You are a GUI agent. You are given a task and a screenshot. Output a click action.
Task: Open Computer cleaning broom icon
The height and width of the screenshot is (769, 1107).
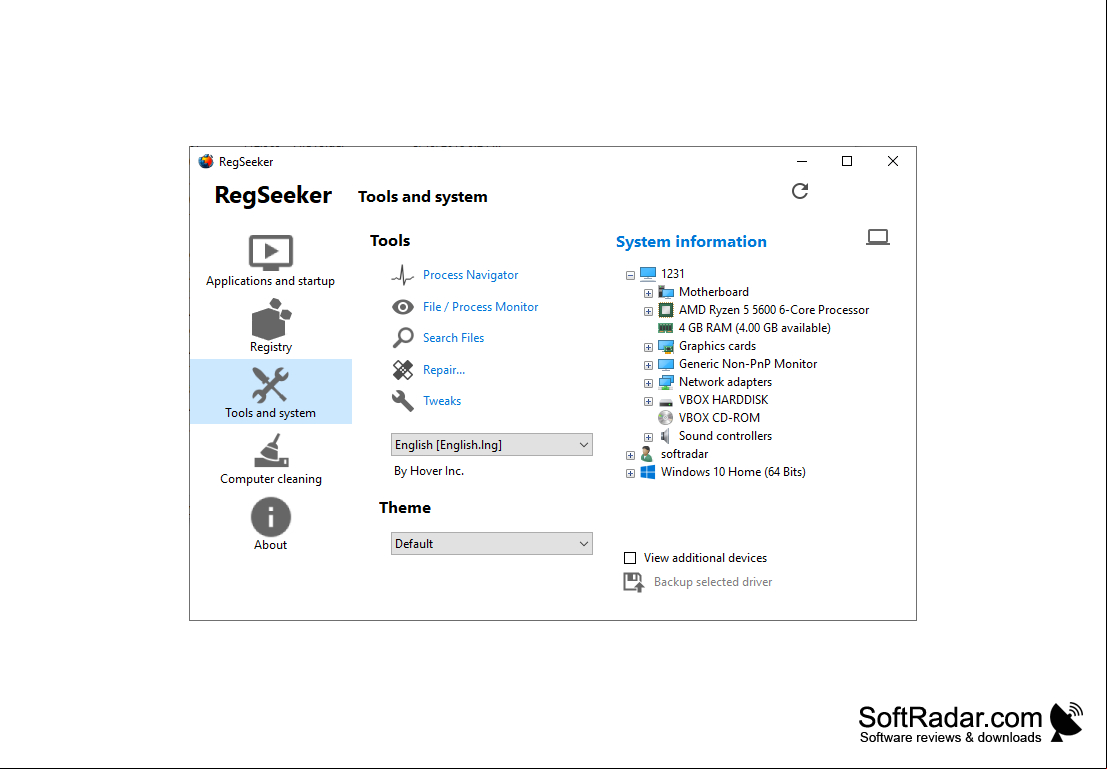[271, 451]
